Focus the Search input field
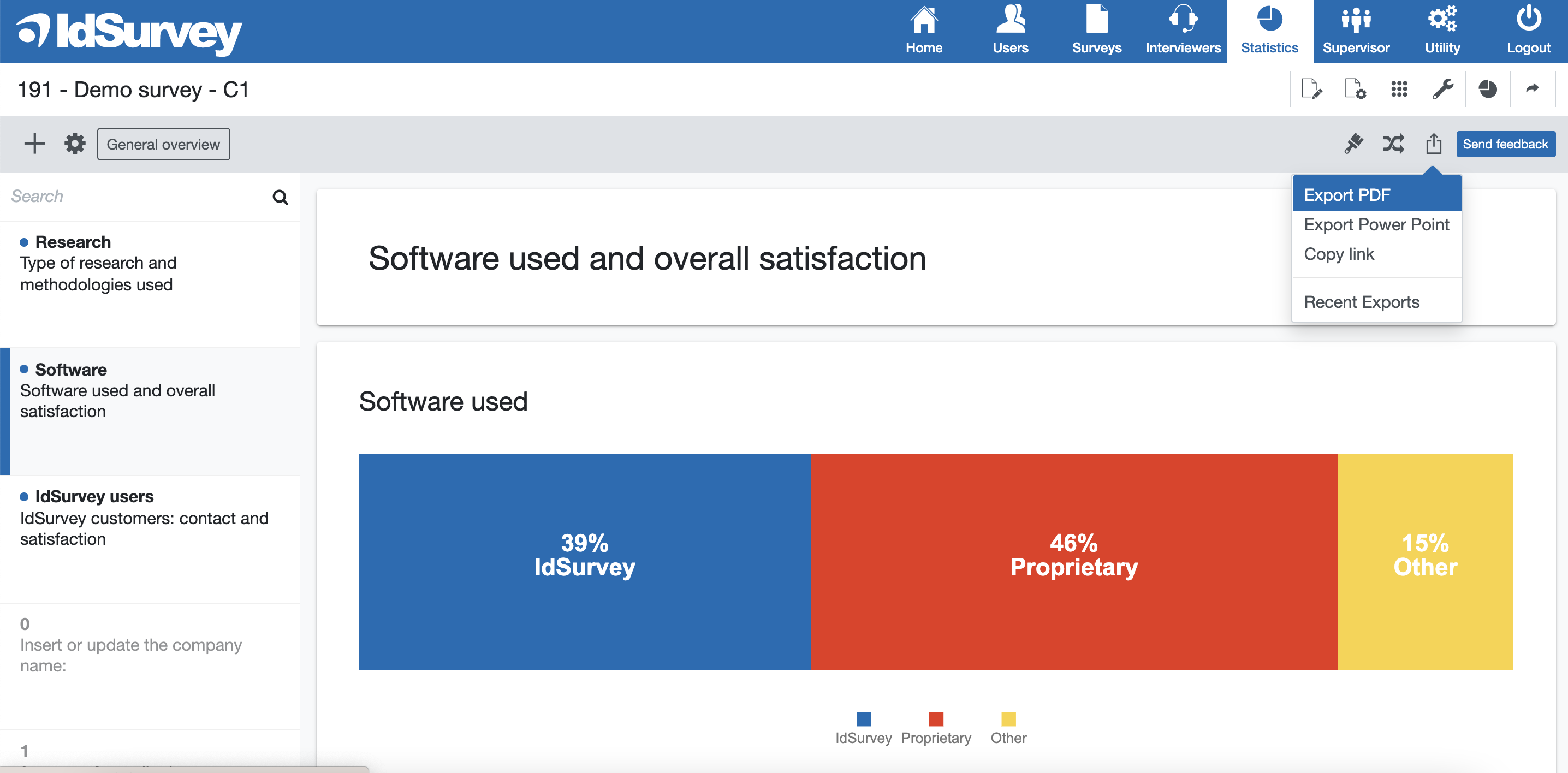This screenshot has width=1568, height=773. click(x=137, y=196)
